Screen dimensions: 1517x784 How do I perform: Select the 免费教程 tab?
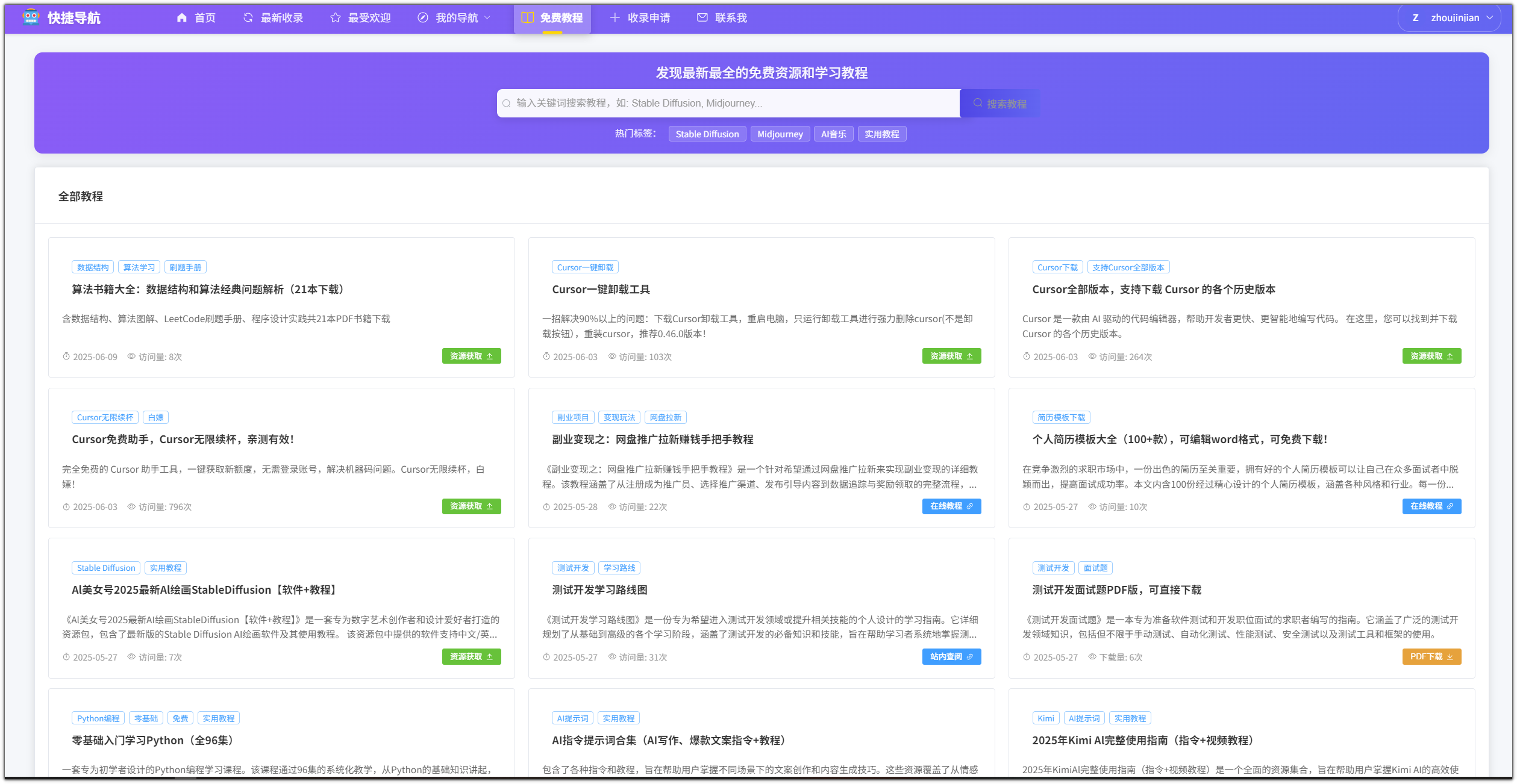coord(552,18)
